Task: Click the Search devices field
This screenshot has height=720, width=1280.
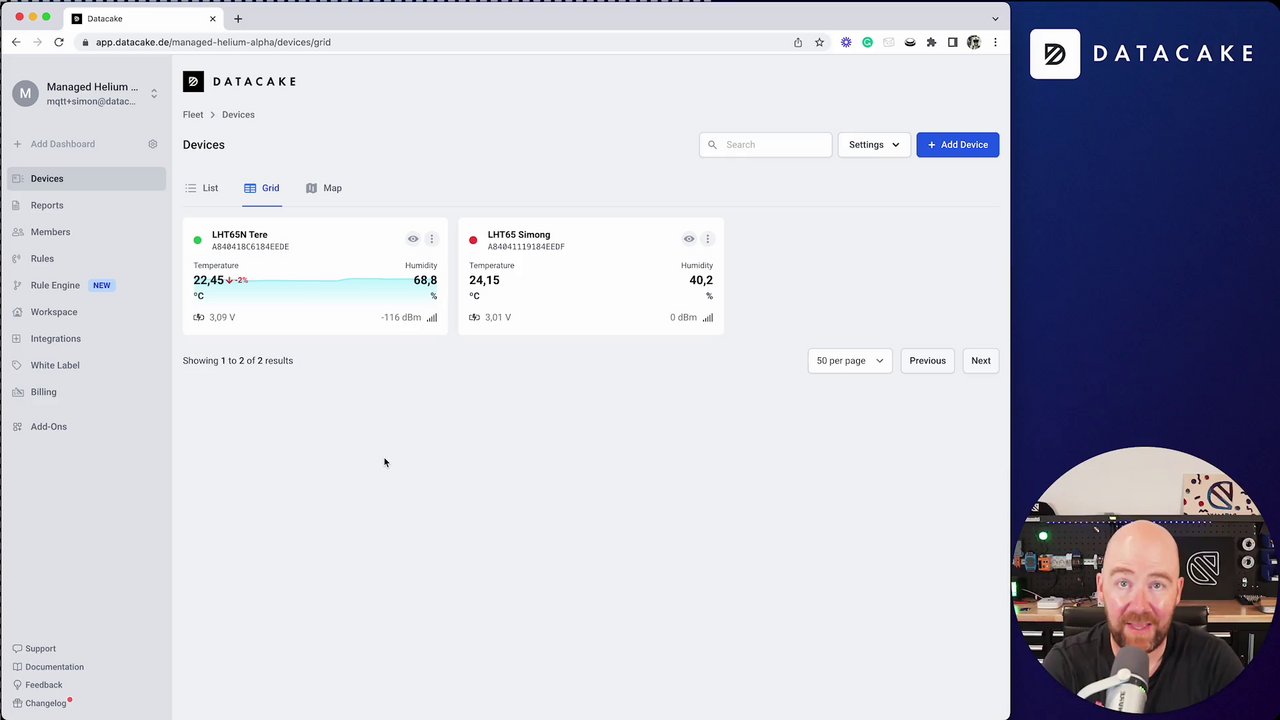Action: (766, 145)
